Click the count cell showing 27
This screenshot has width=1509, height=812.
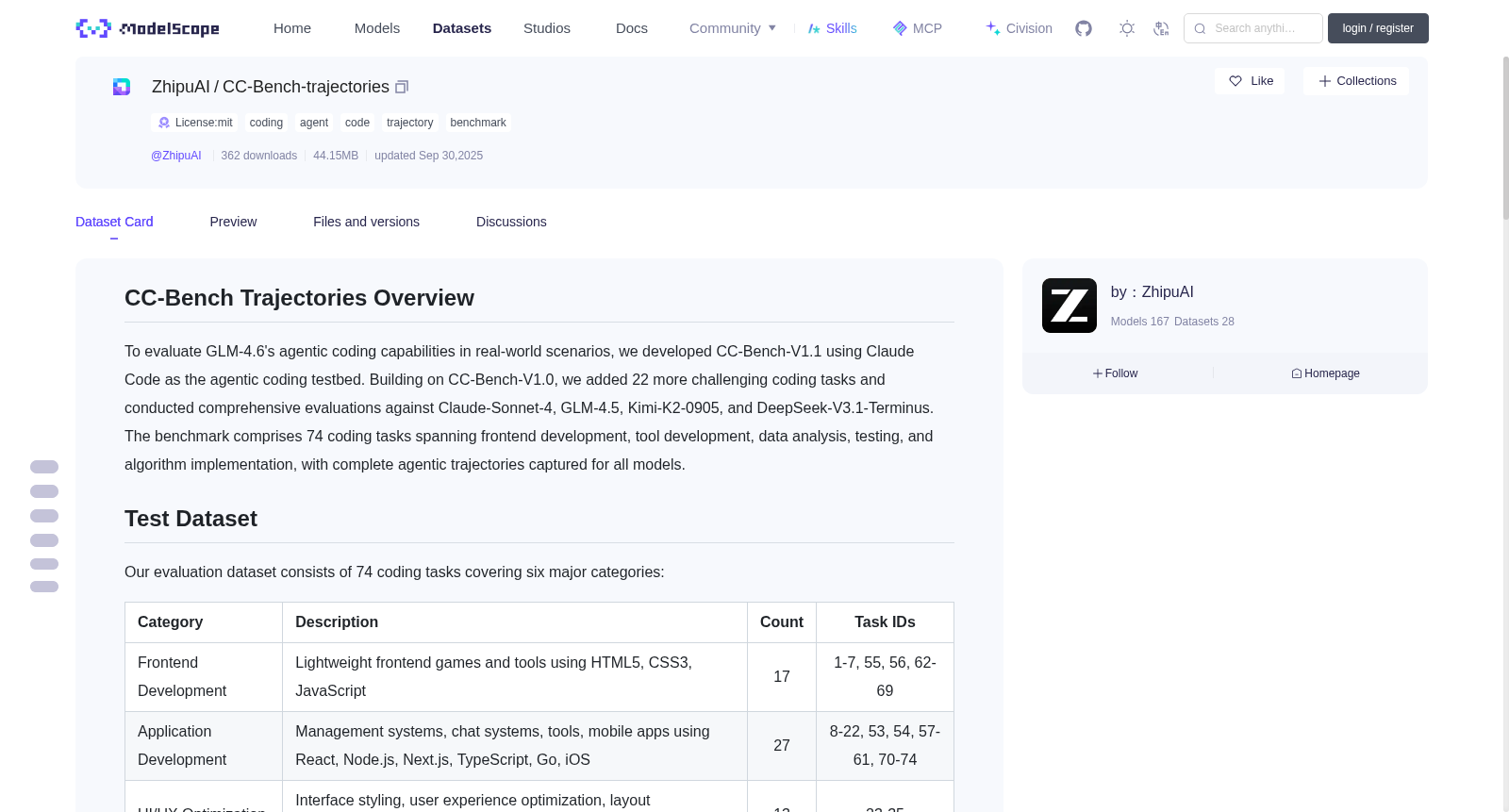782,746
